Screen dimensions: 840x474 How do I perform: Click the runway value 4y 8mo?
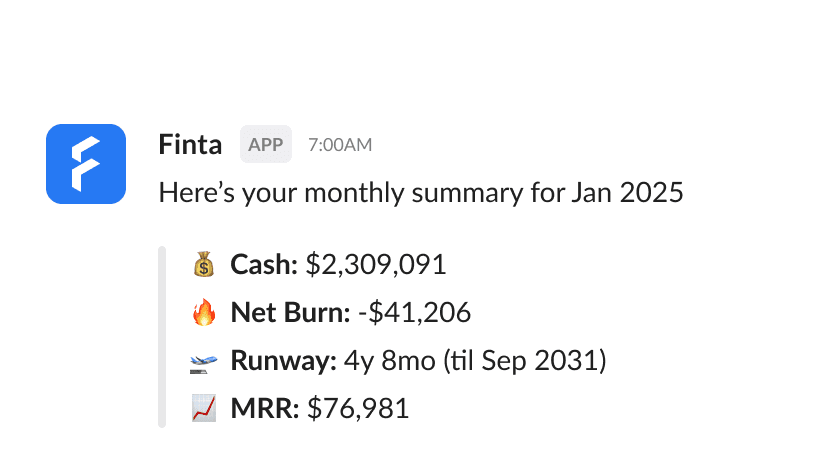click(389, 360)
